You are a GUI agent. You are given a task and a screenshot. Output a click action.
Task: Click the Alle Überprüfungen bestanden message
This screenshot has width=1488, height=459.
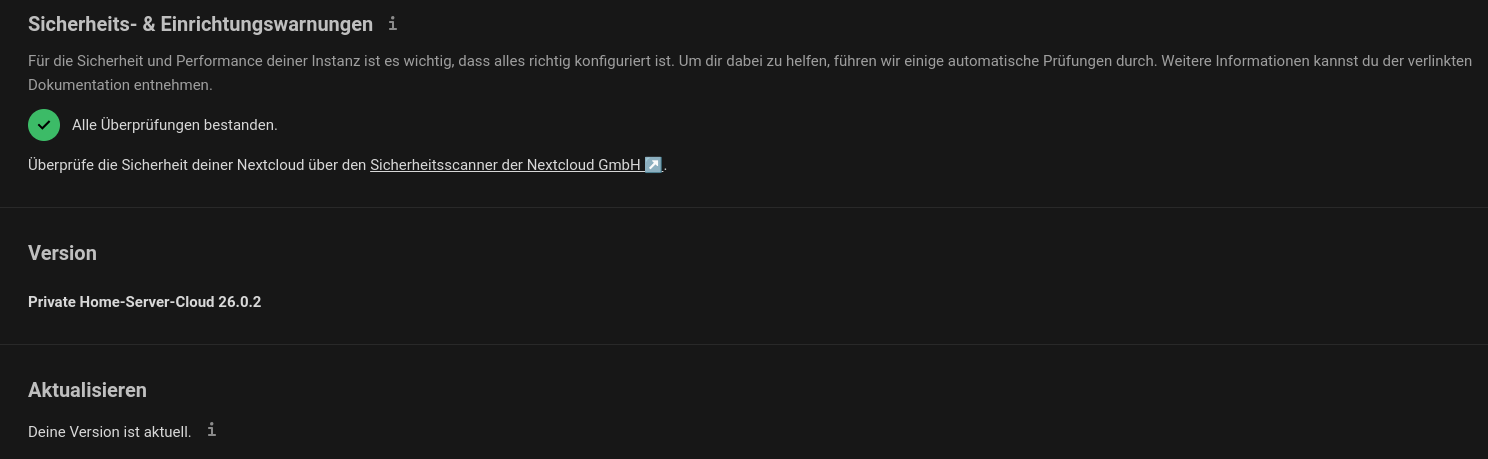pos(175,125)
